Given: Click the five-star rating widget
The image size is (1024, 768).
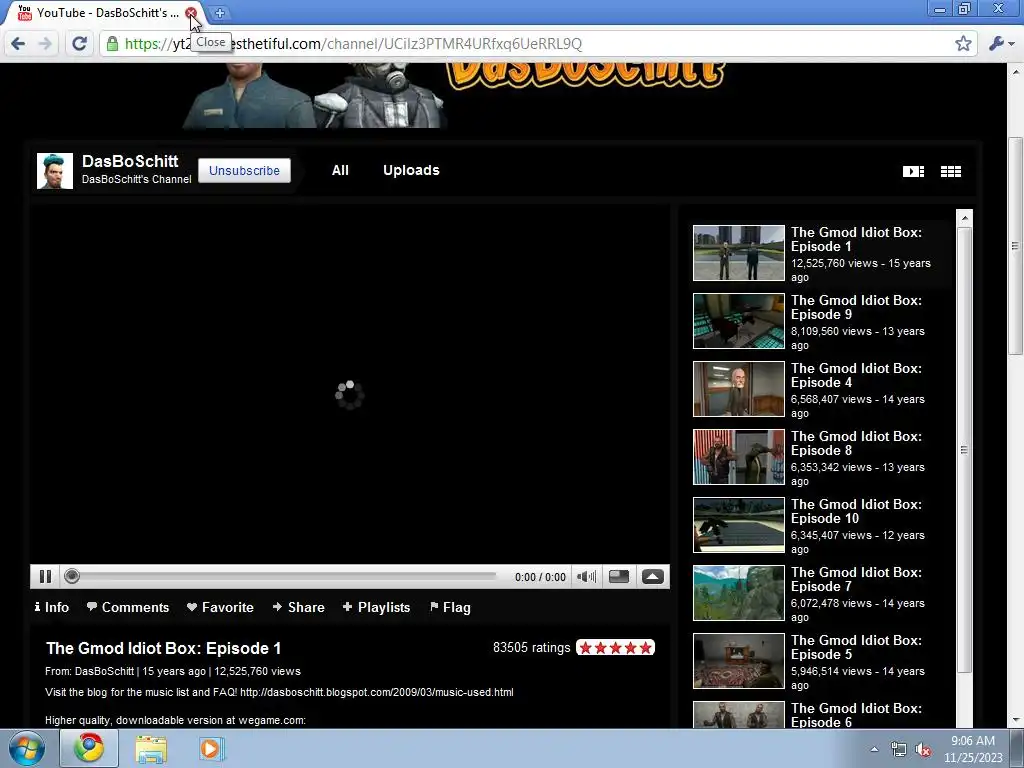Looking at the screenshot, I should click(x=615, y=648).
